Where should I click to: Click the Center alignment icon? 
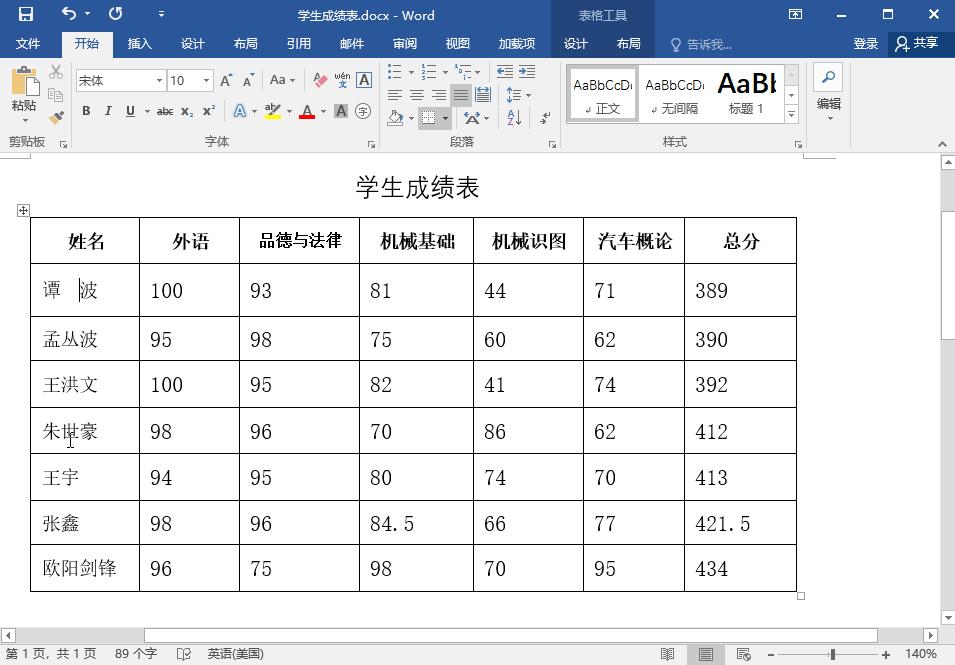point(417,95)
